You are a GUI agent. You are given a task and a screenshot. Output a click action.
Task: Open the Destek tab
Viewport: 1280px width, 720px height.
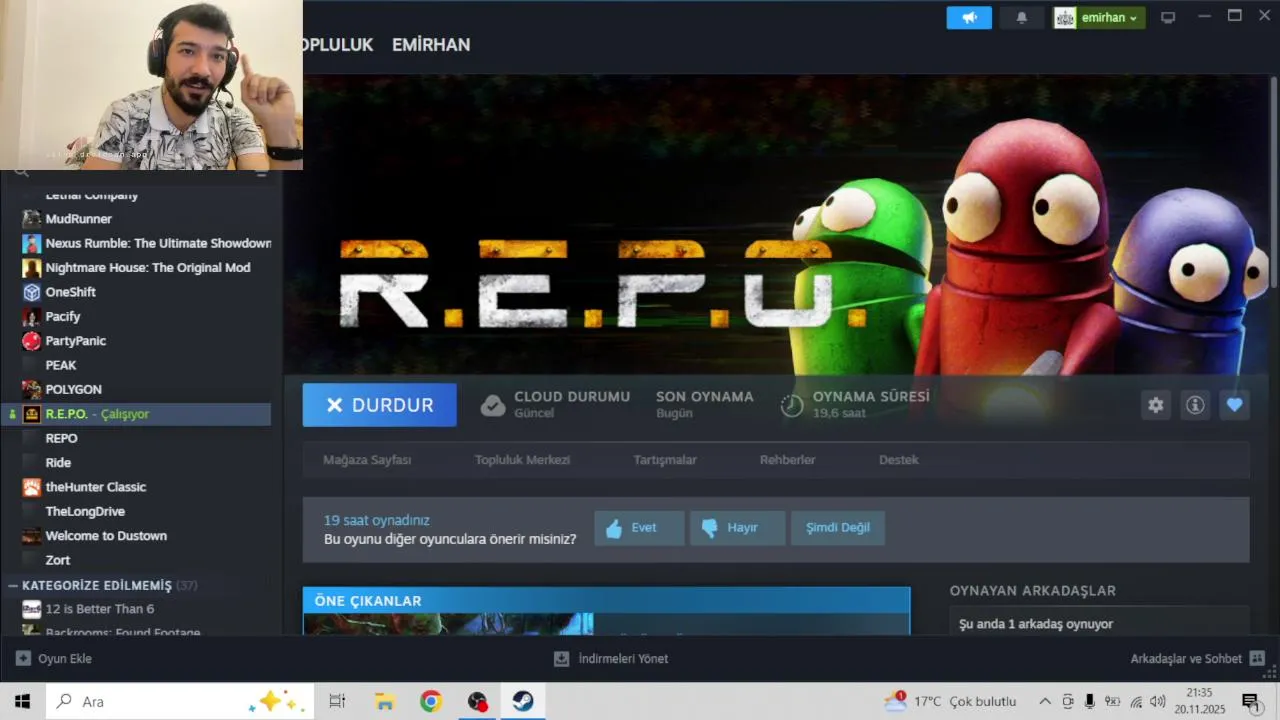(x=899, y=460)
